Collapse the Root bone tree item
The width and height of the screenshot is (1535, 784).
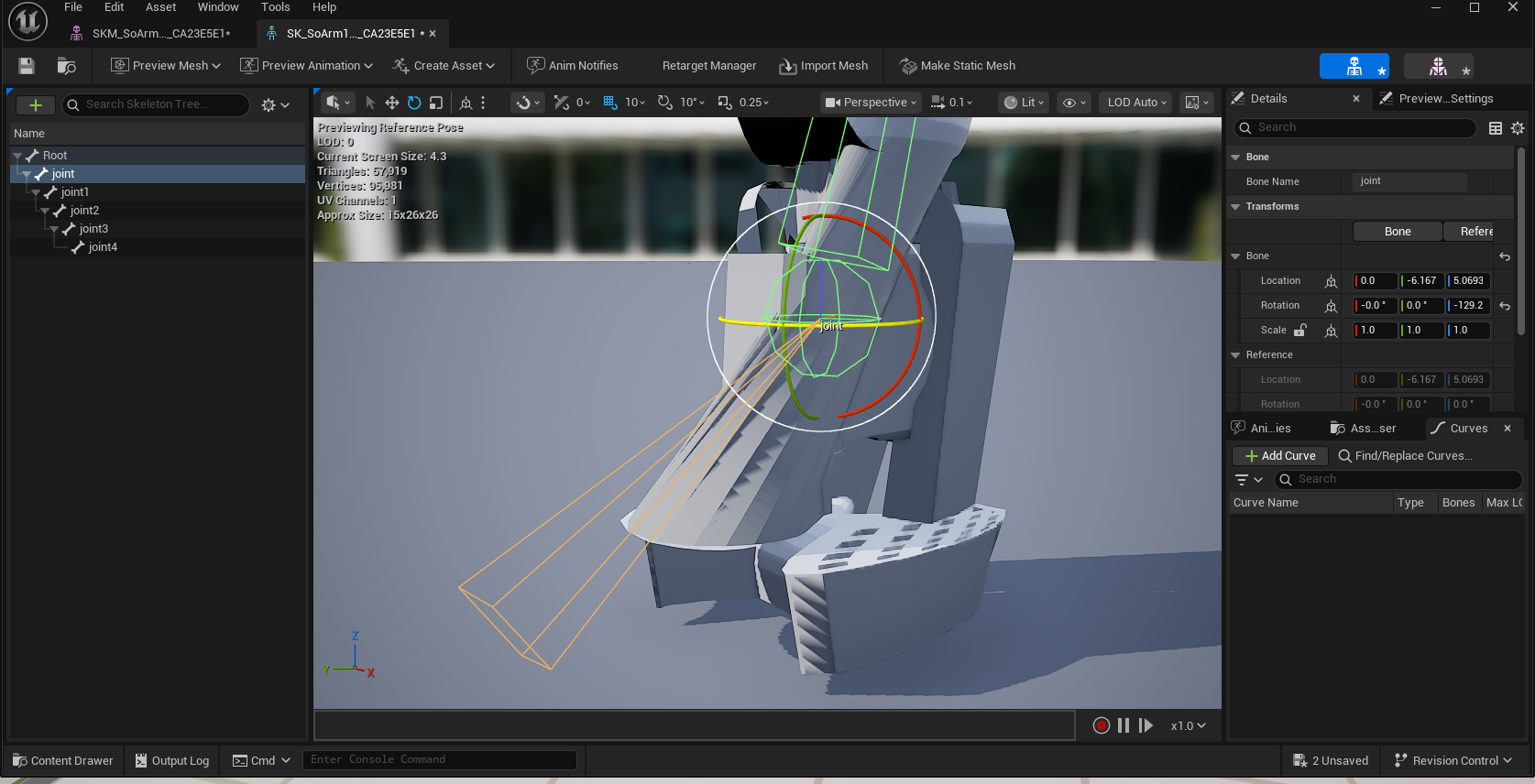coord(17,156)
